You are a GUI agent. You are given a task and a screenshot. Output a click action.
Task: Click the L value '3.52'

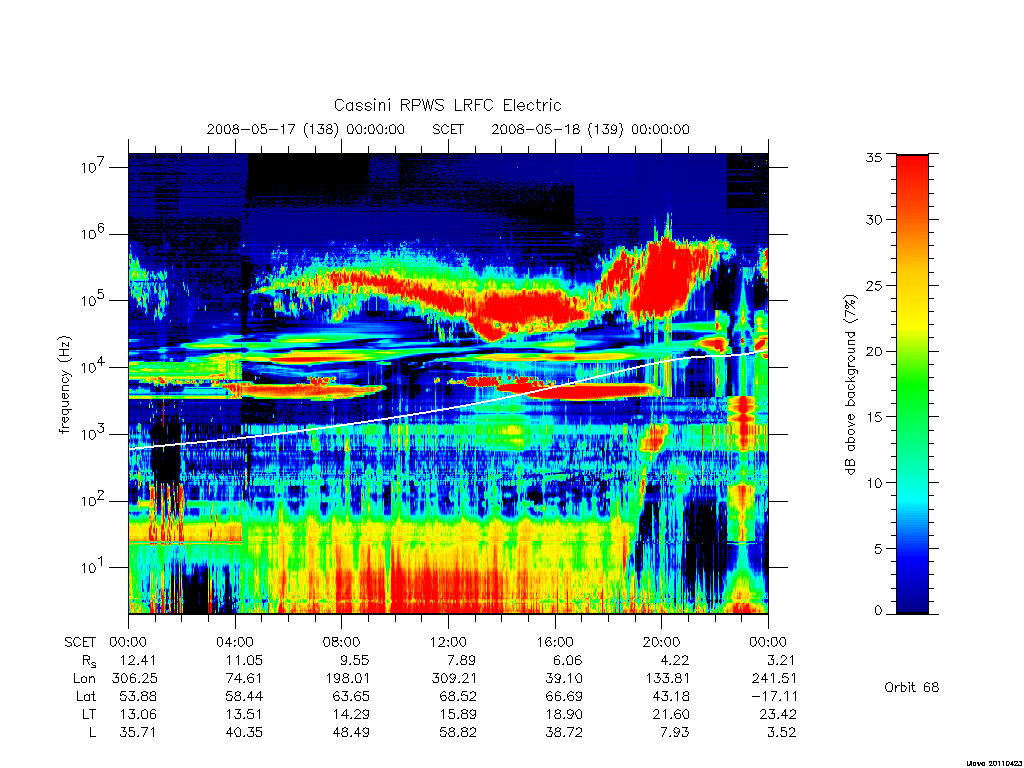(782, 733)
